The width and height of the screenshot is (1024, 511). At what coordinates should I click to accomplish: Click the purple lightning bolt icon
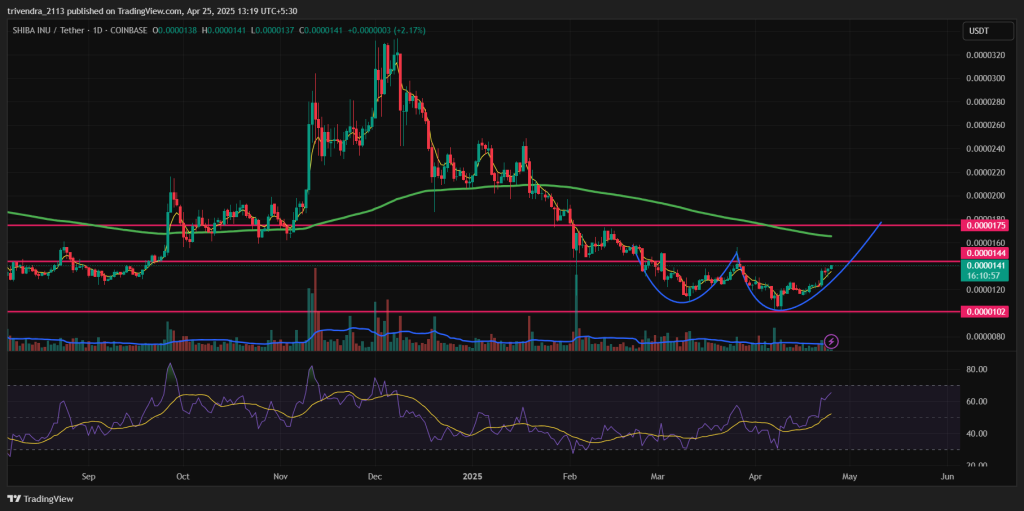[831, 341]
